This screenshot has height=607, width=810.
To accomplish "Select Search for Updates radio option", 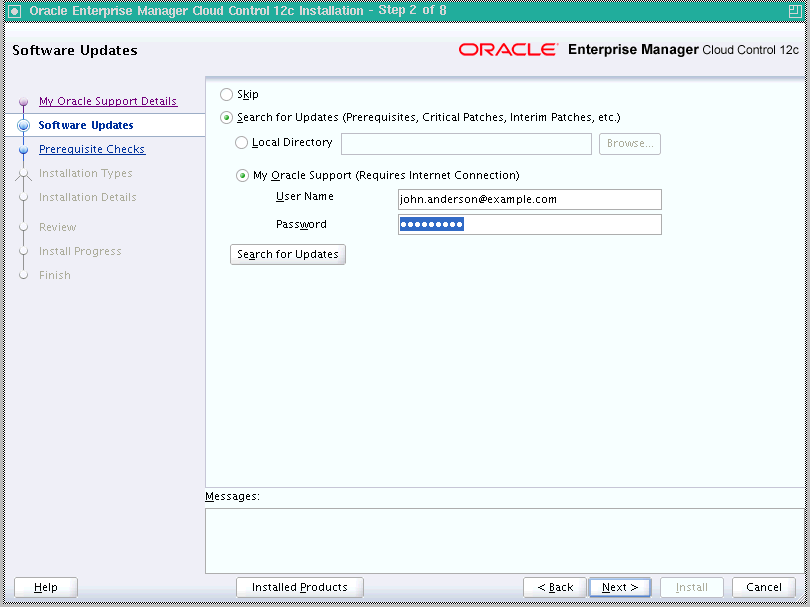I will 226,118.
